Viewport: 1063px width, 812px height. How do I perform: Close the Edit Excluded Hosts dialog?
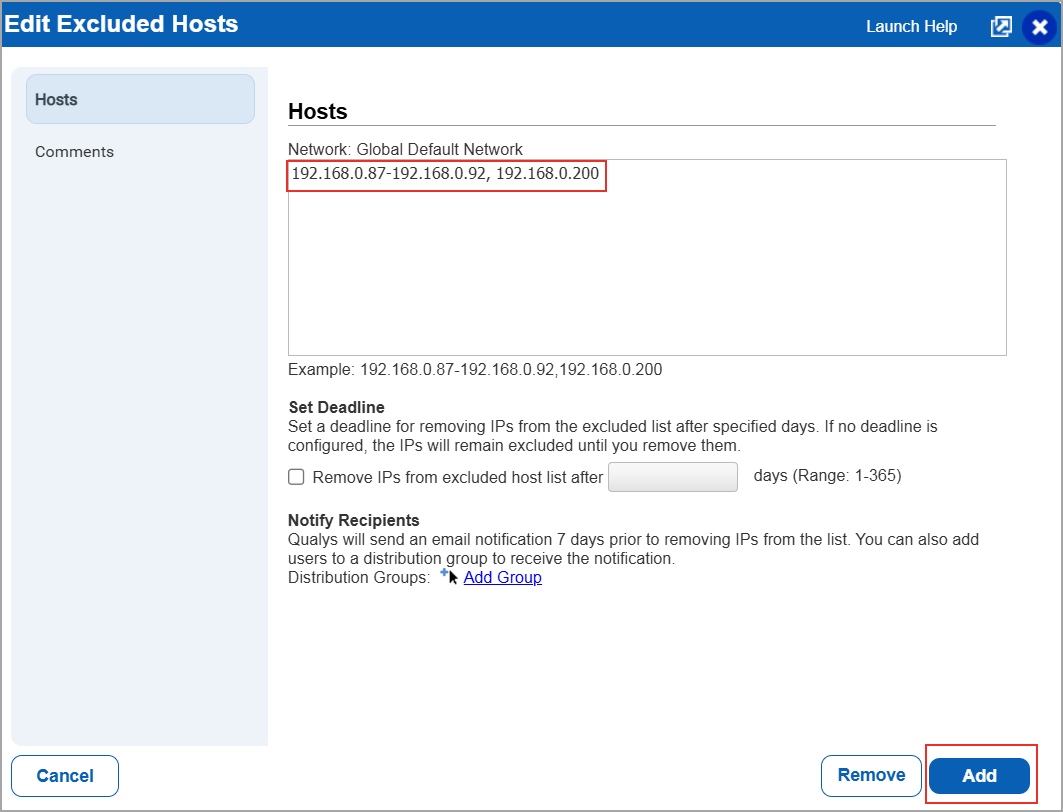[x=1040, y=27]
